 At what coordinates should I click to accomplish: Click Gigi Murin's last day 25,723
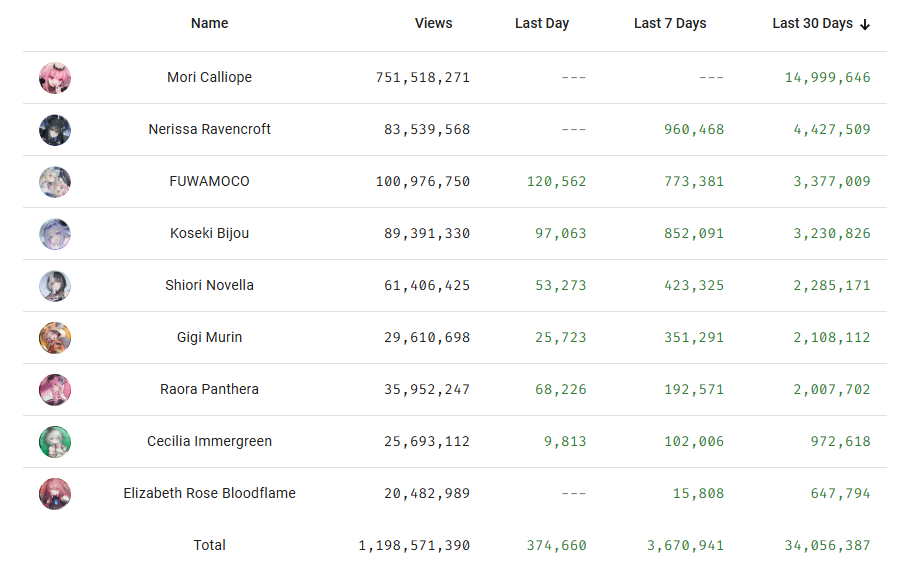coord(560,338)
